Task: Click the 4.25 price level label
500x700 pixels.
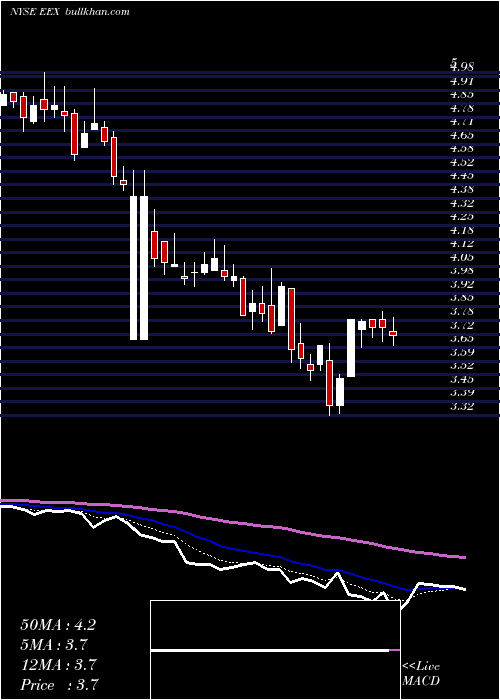Action: (x=462, y=217)
